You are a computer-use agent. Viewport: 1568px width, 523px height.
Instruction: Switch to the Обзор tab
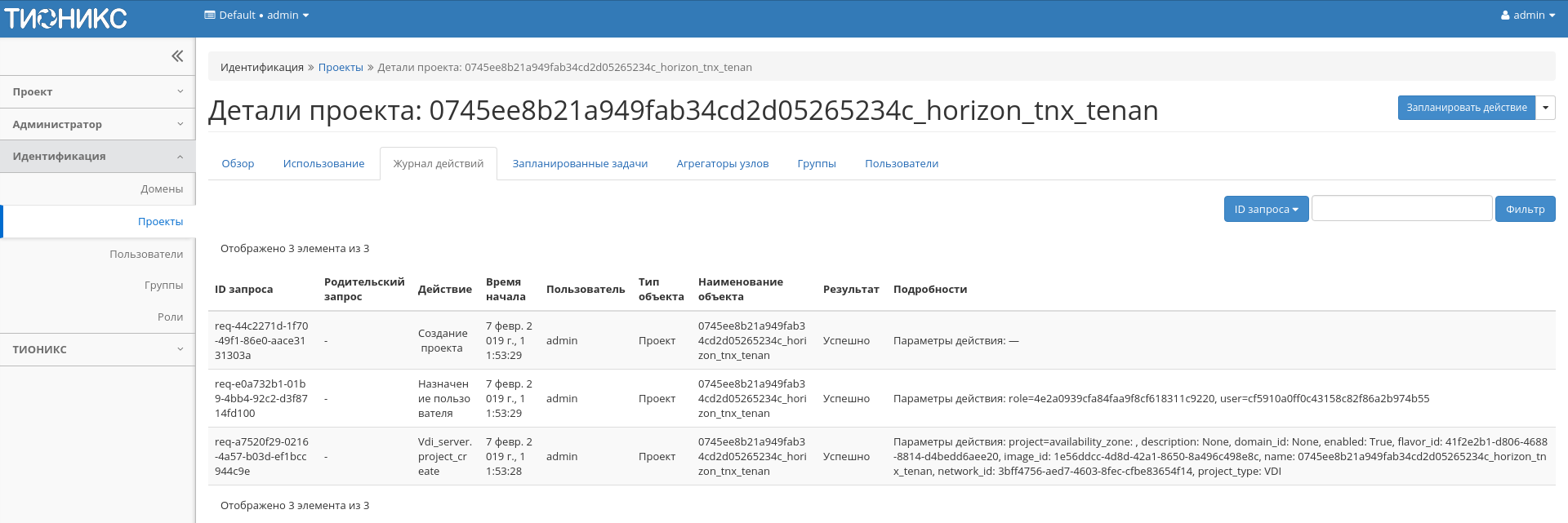tap(238, 164)
